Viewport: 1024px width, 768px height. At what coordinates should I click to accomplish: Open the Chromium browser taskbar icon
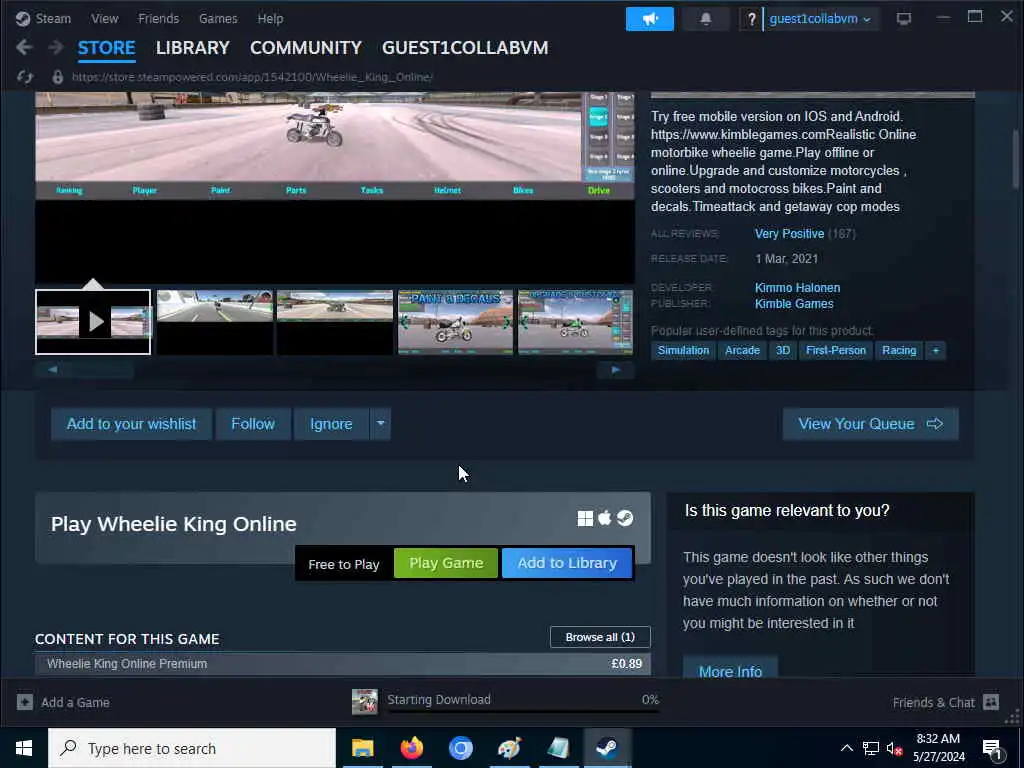[460, 748]
